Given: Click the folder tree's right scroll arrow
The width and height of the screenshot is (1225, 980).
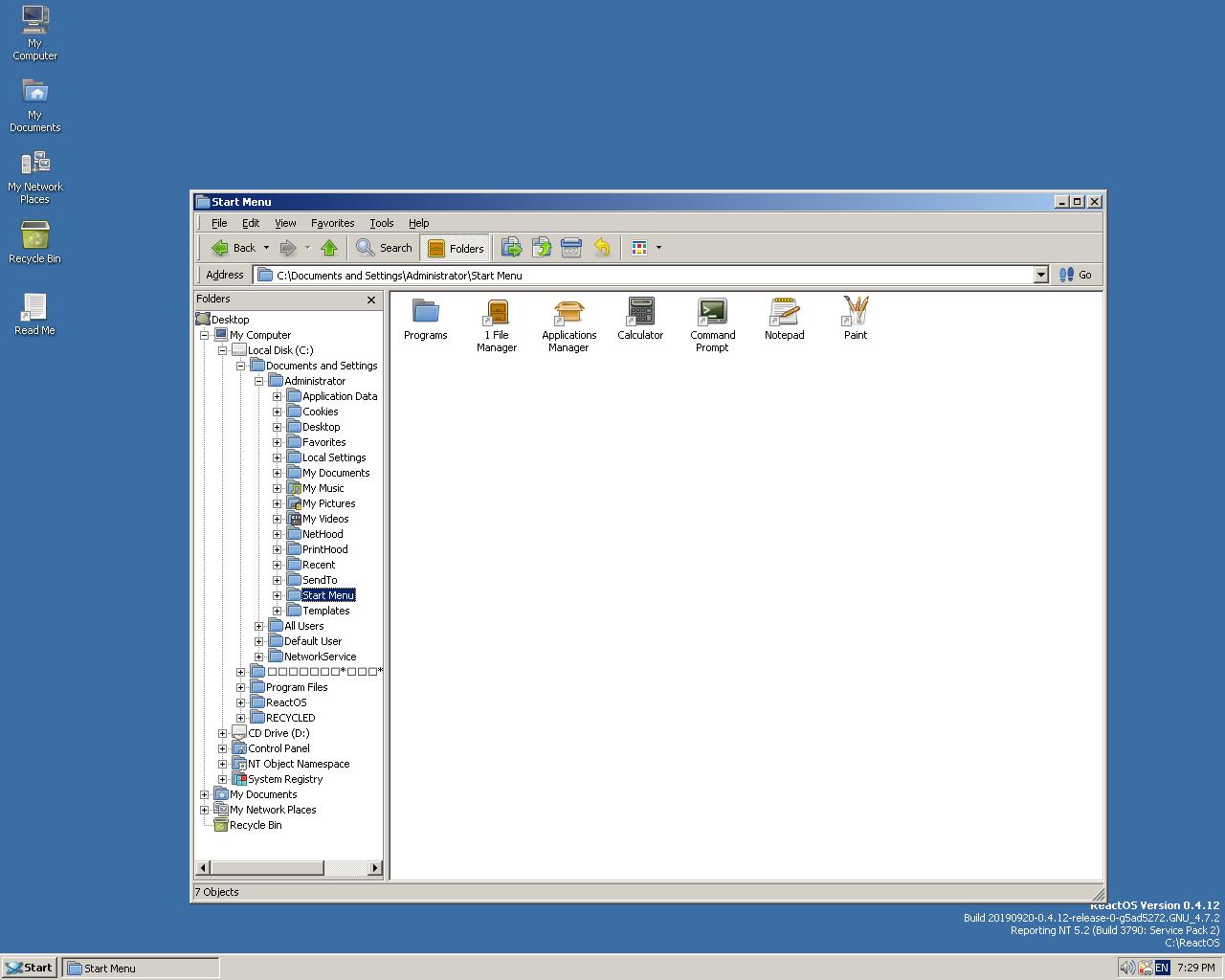Looking at the screenshot, I should (x=375, y=868).
